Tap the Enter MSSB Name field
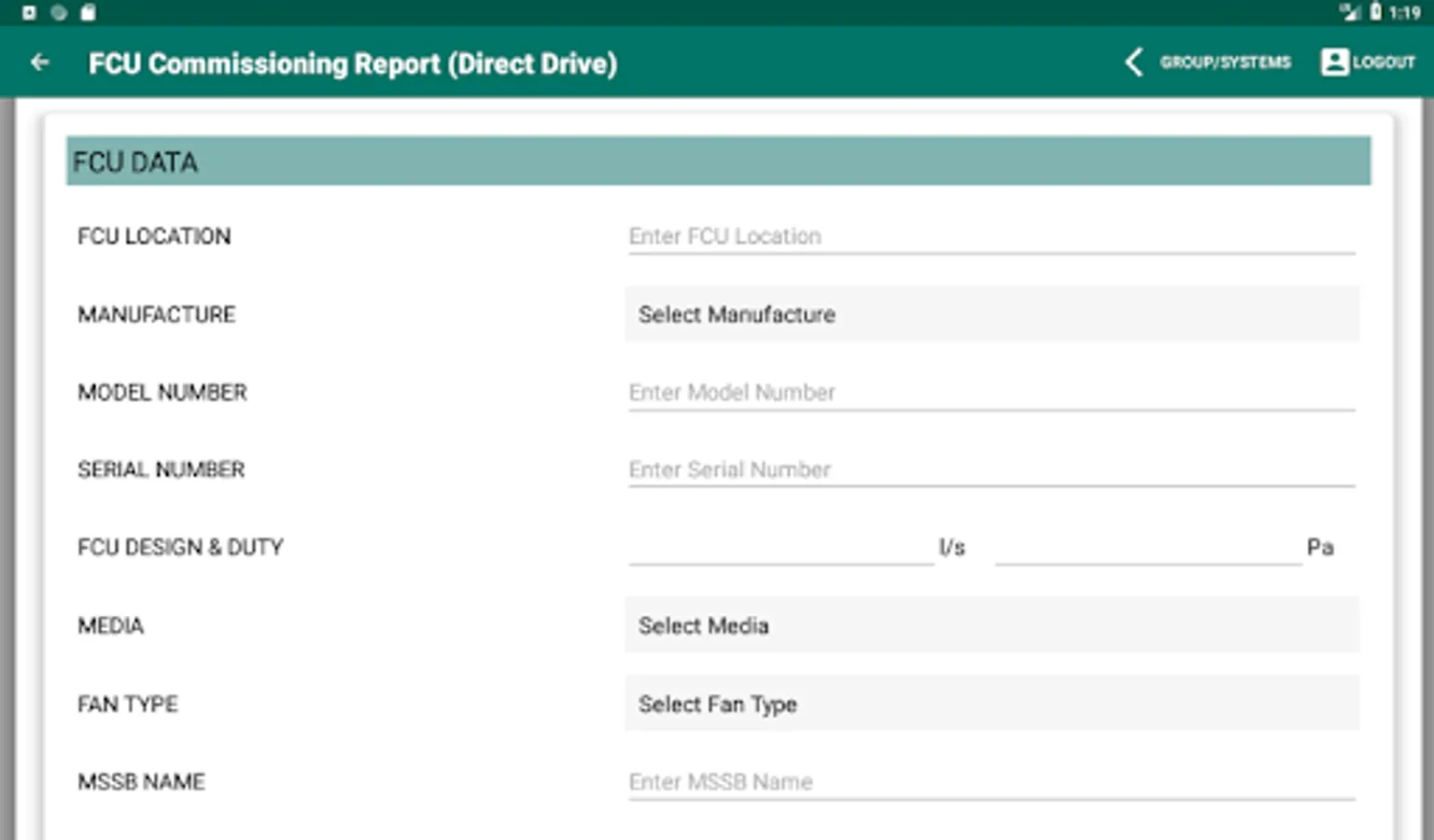Screen dimensions: 1434x840 [991, 781]
